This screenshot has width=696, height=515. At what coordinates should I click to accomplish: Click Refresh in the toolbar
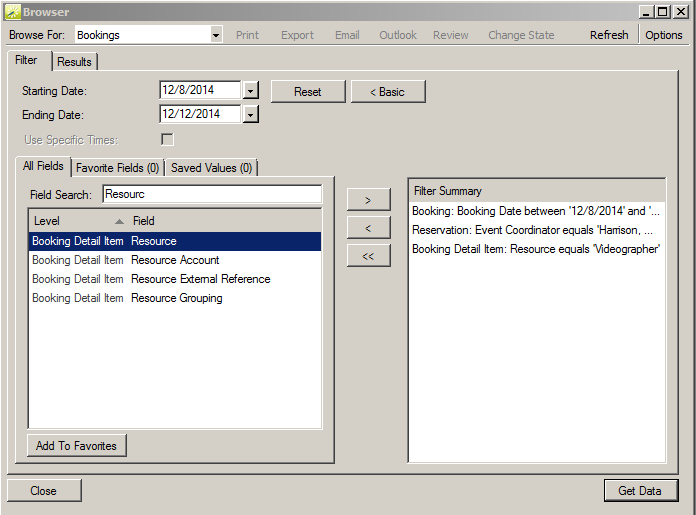609,35
